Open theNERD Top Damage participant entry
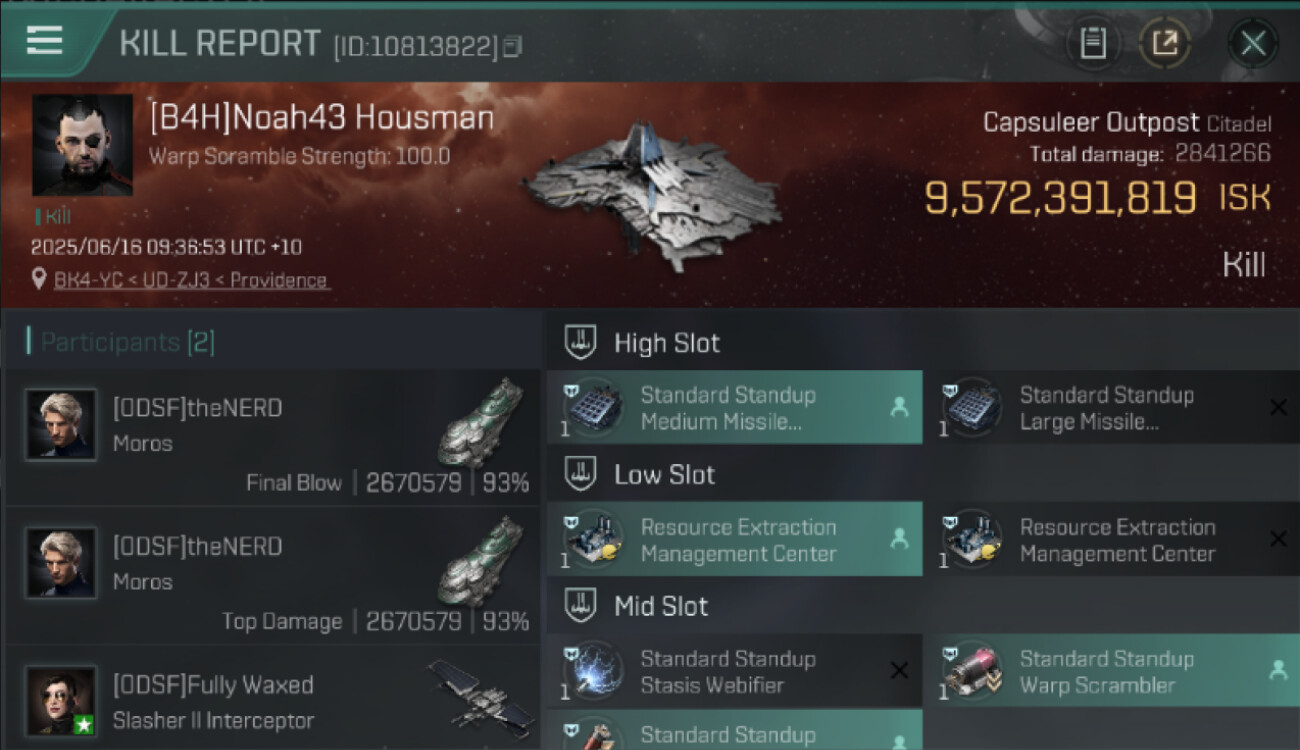The height and width of the screenshot is (750, 1300). coord(272,577)
